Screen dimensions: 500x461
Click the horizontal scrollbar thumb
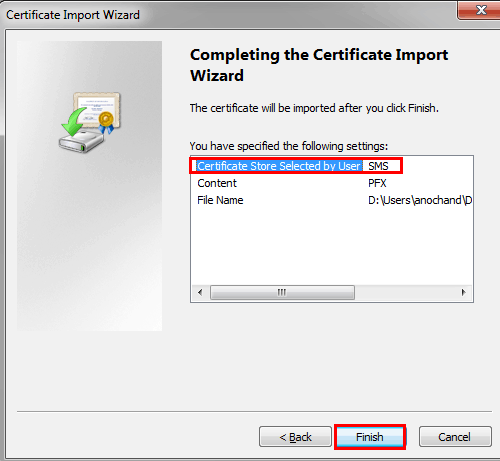pyautogui.click(x=282, y=292)
